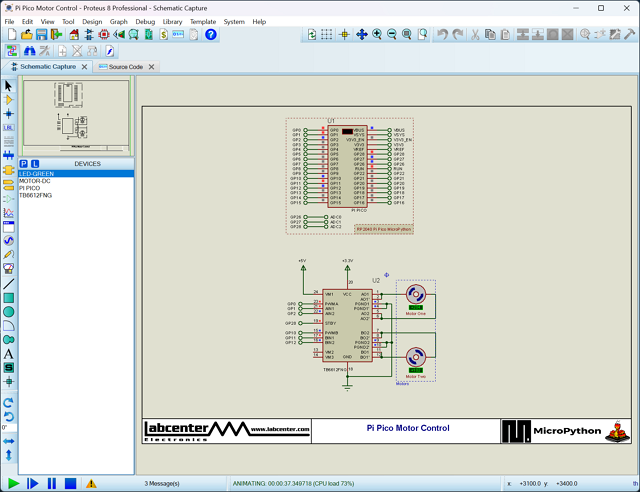Screen dimensions: 640x492
Task: Click the Zoom Out magnifier icon
Action: coord(392,34)
